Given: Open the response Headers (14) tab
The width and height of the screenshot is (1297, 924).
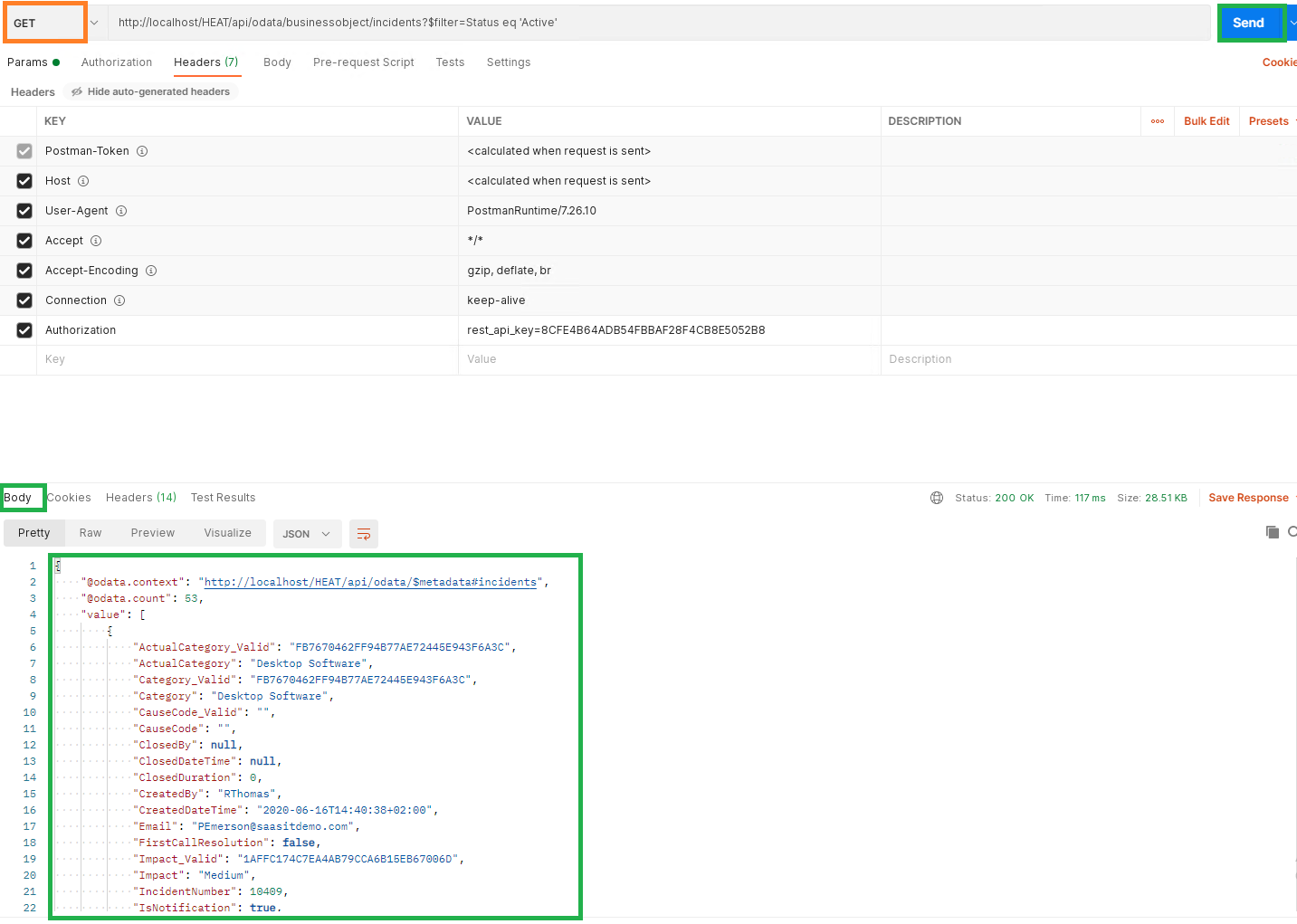Looking at the screenshot, I should [140, 497].
